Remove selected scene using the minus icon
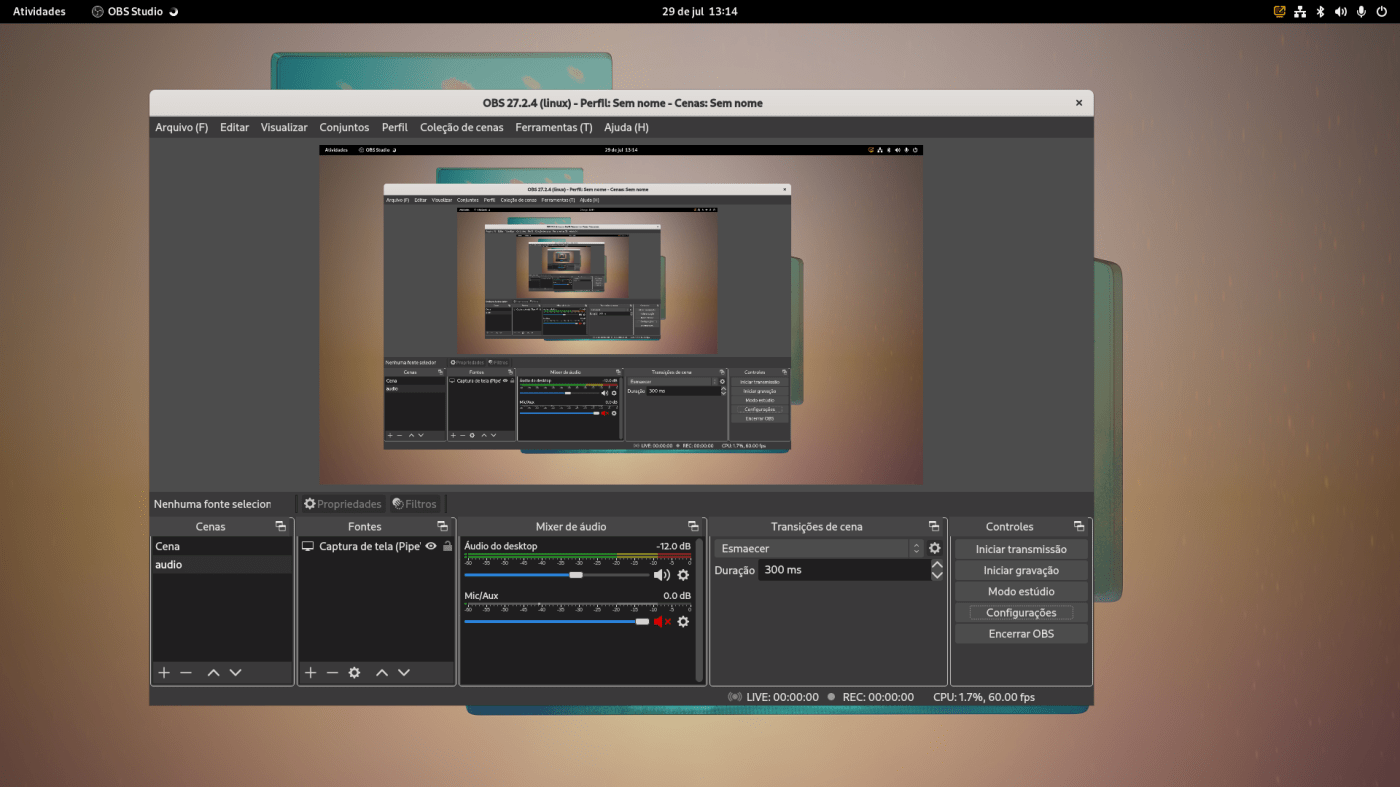The width and height of the screenshot is (1400, 787). (x=186, y=672)
